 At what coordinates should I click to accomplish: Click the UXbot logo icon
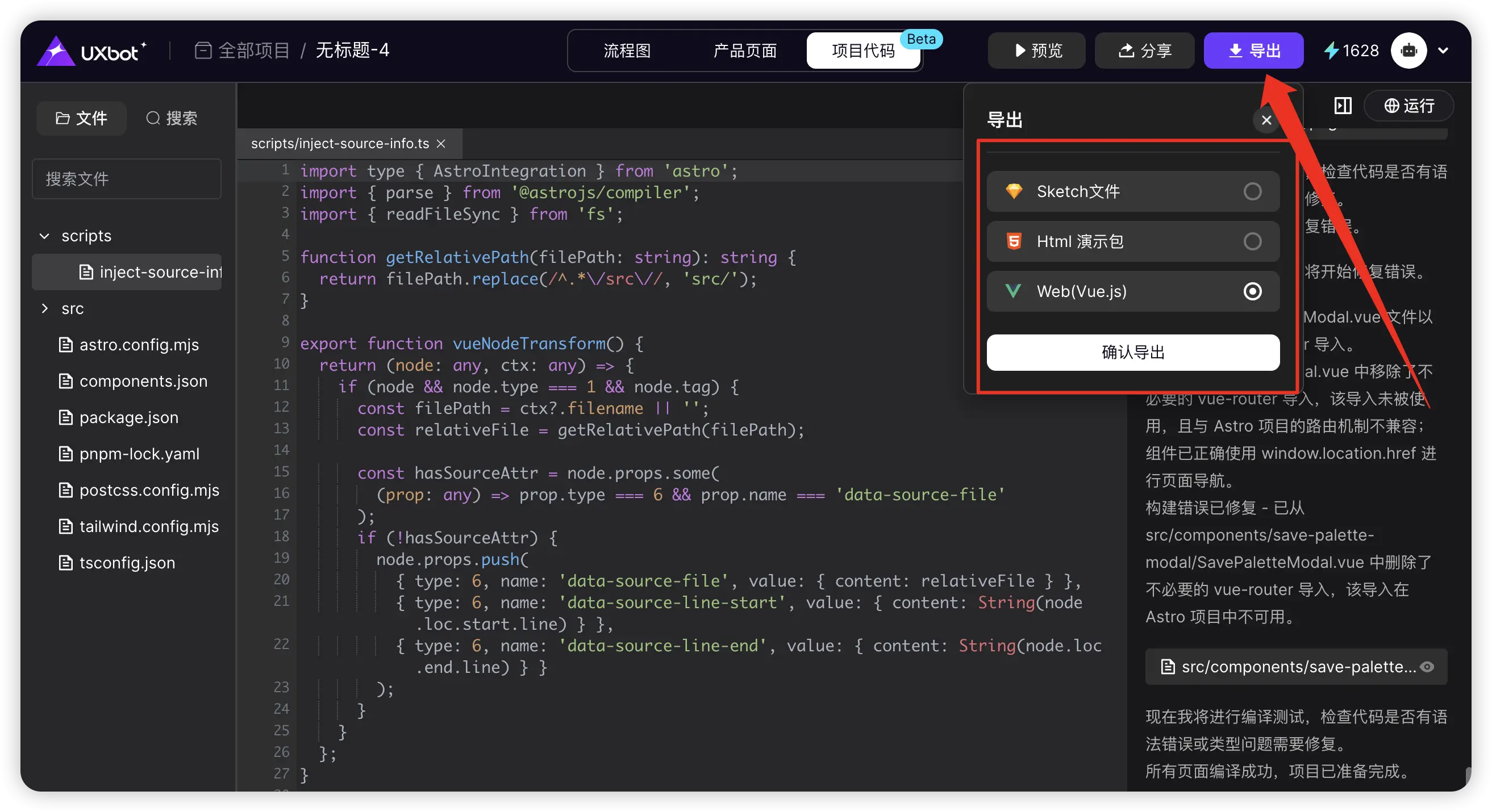(56, 51)
